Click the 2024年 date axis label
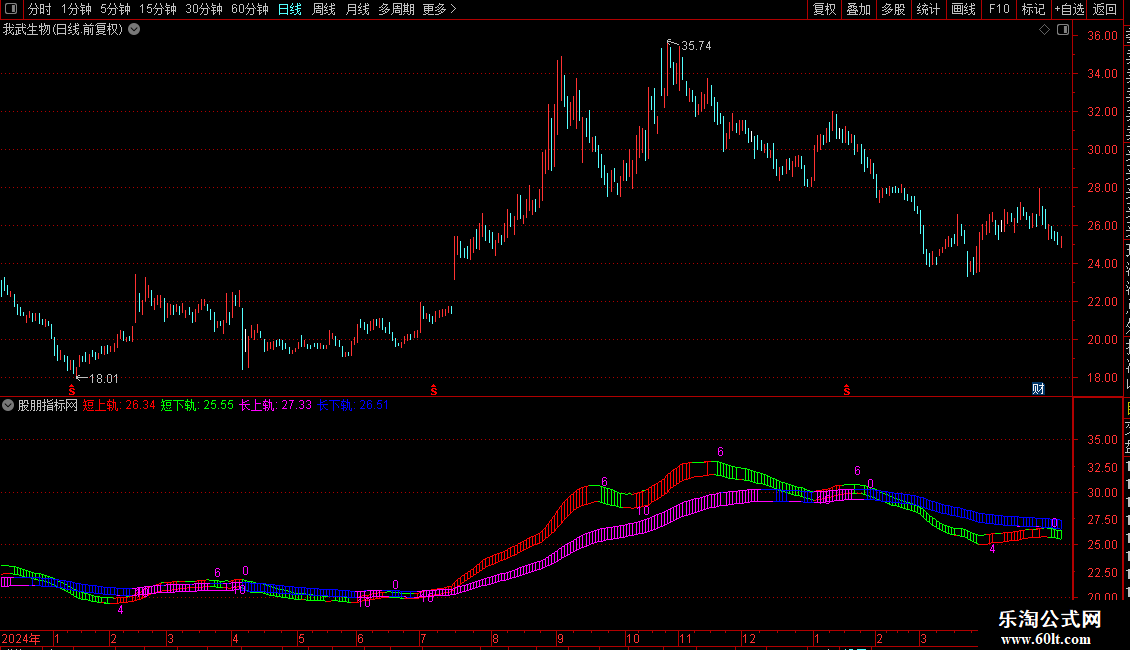This screenshot has width=1130, height=650. coord(21,638)
